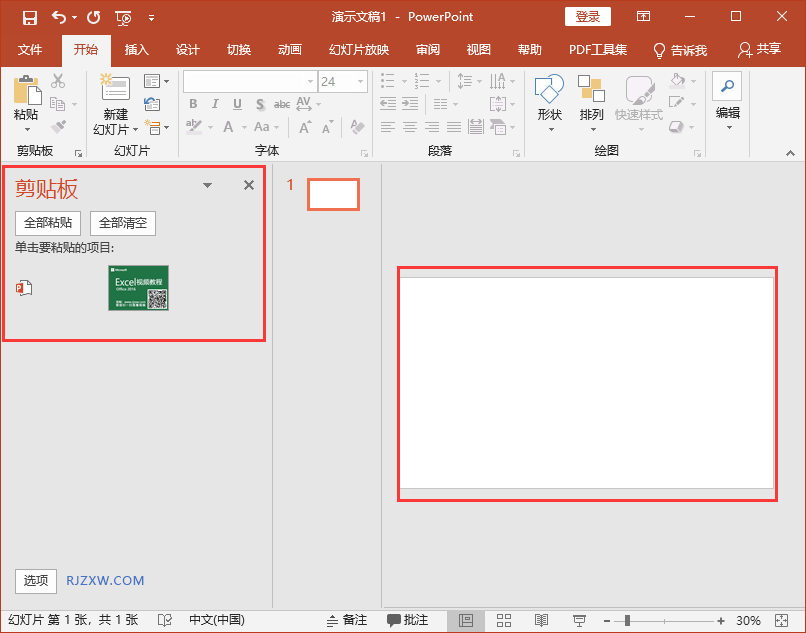
Task: Toggle the 批注 comments pane
Action: 408,621
